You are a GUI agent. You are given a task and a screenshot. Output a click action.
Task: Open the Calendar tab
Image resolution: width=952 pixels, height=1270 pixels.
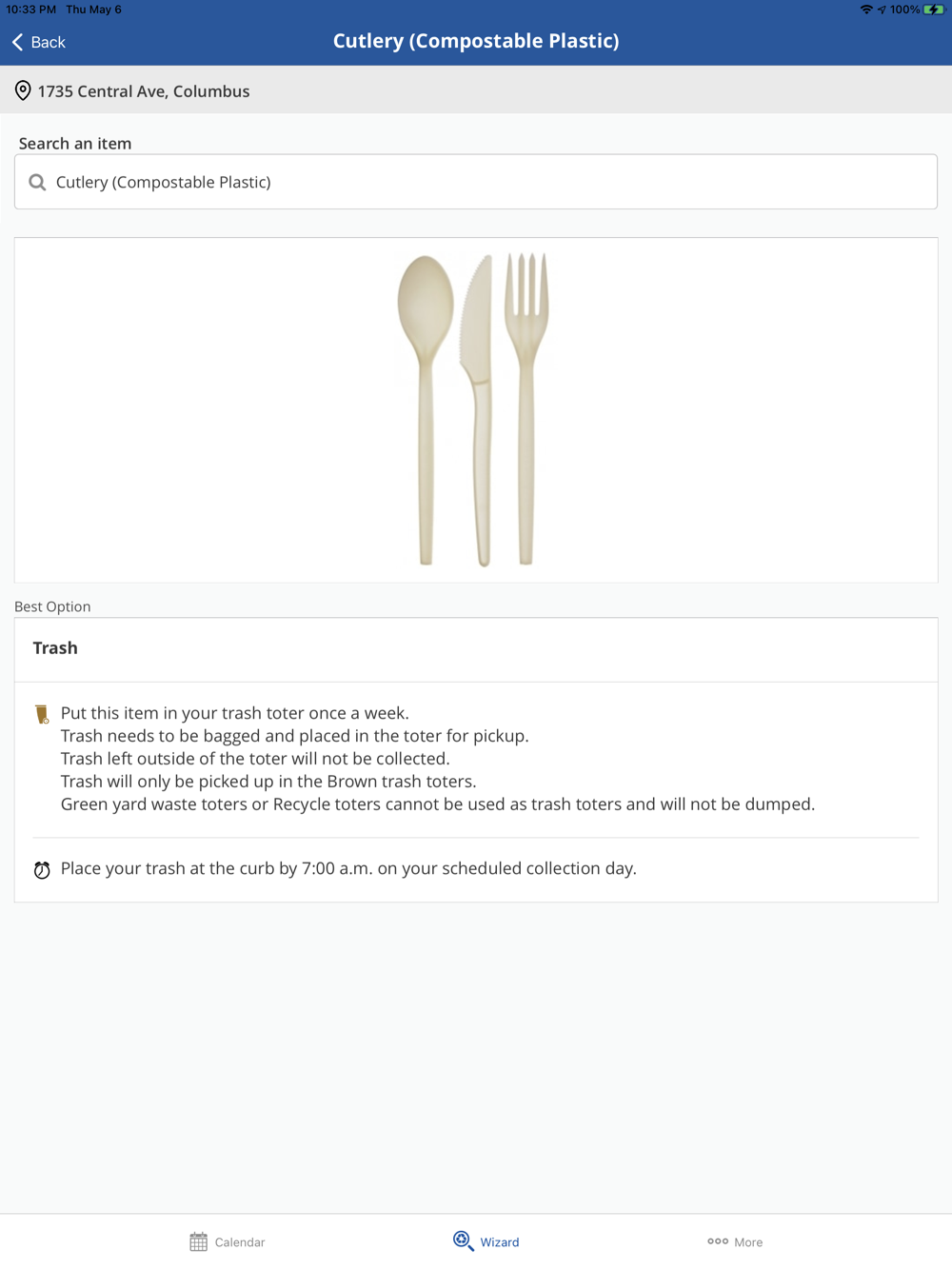(x=228, y=1241)
